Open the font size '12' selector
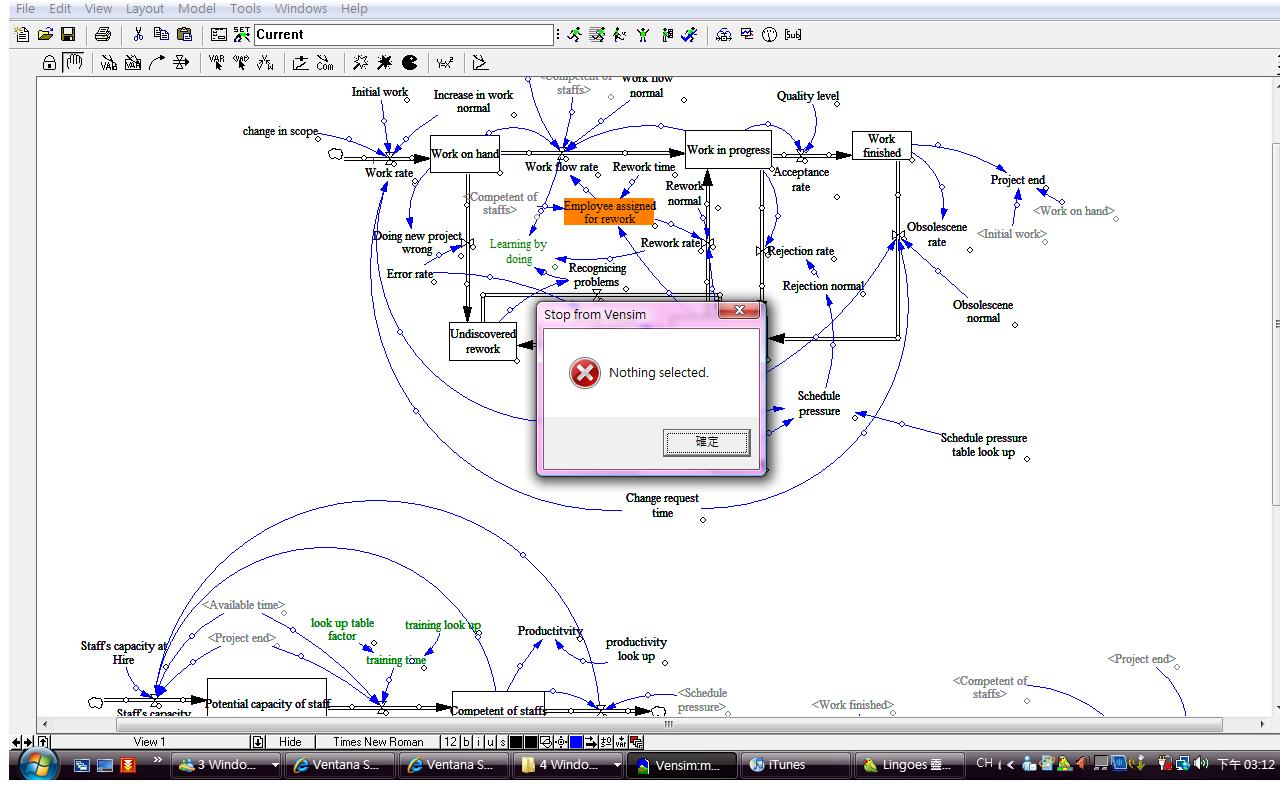1280x800 pixels. 449,742
